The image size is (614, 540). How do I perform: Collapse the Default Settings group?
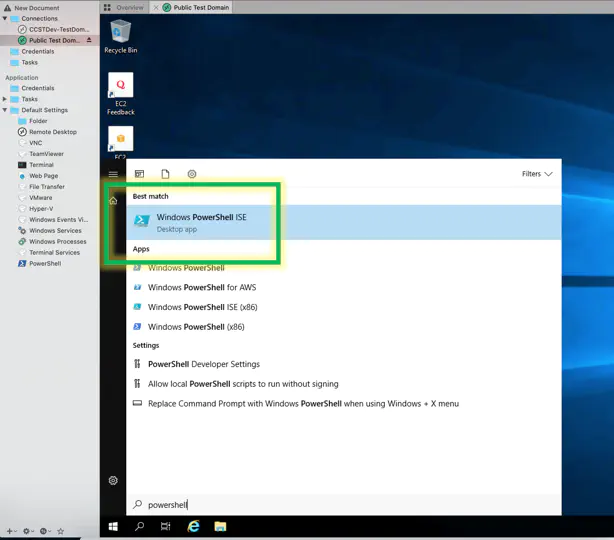(5, 110)
